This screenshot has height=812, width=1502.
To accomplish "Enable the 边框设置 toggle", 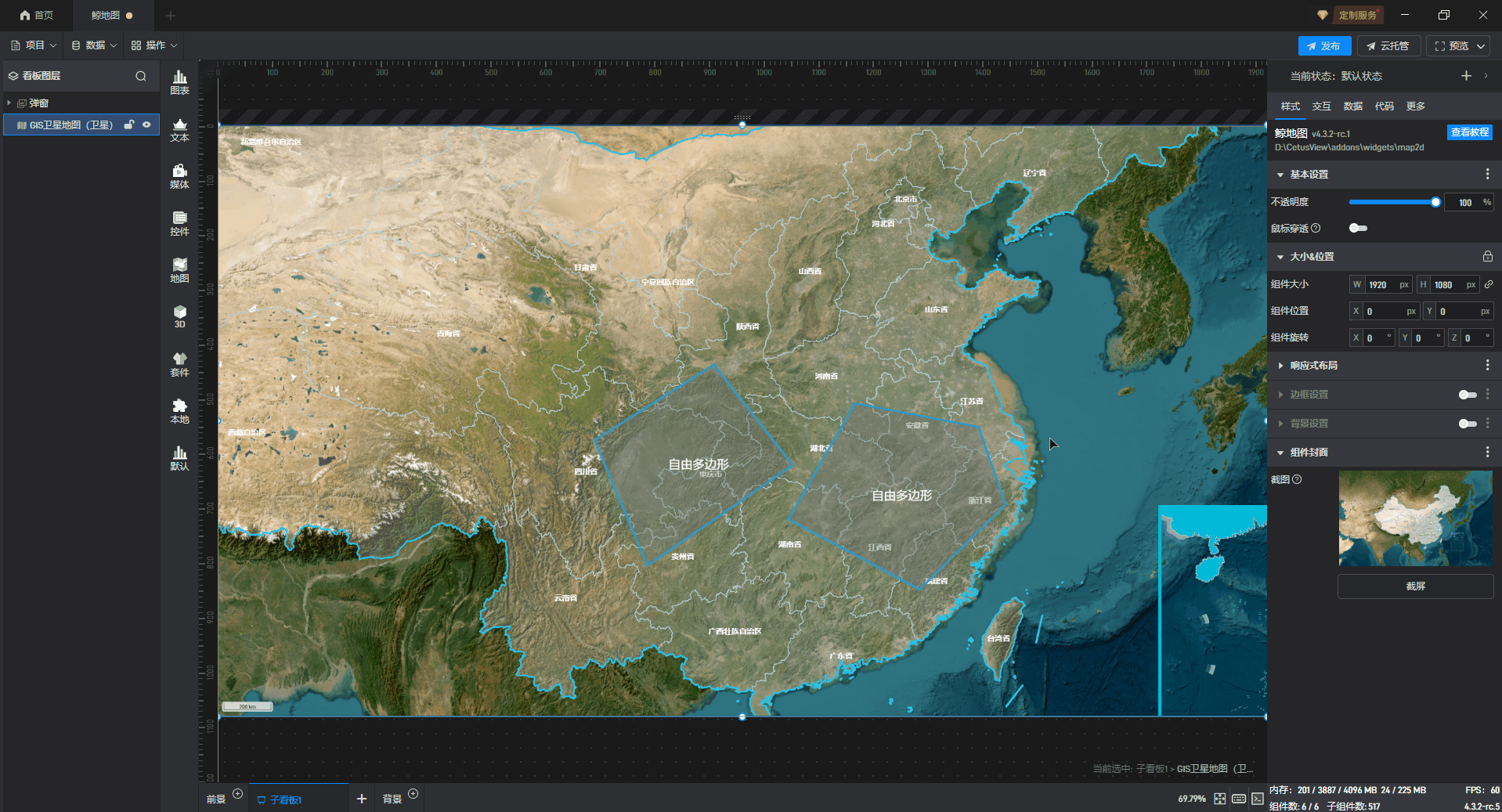I will (x=1467, y=395).
